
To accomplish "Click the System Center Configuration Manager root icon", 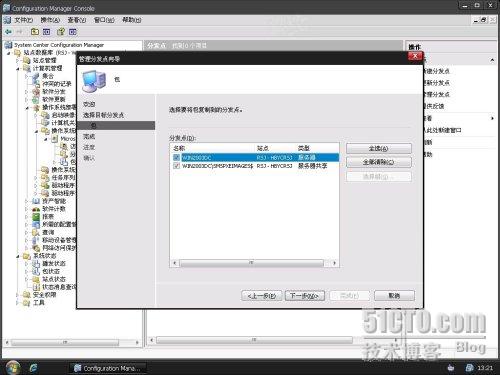I will (x=8, y=45).
